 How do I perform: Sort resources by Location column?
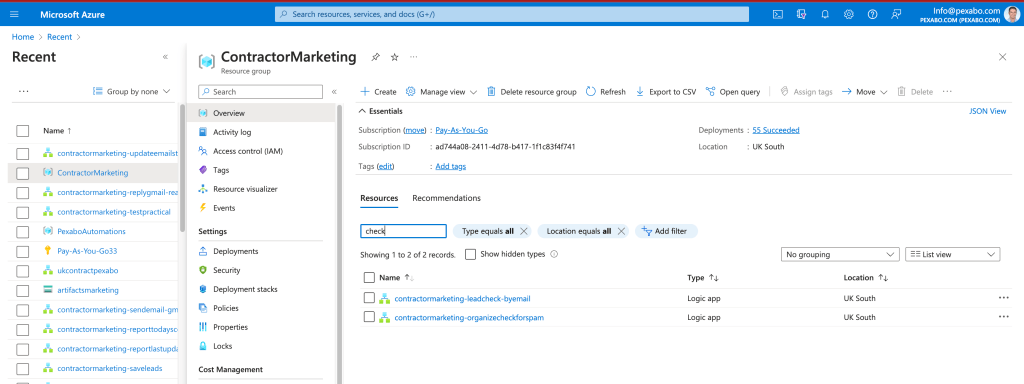865,278
